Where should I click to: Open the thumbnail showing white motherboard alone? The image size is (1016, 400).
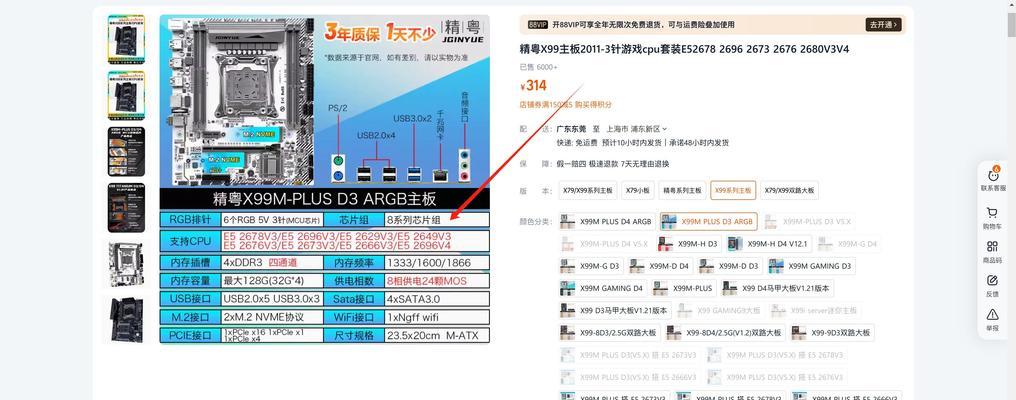[126, 265]
